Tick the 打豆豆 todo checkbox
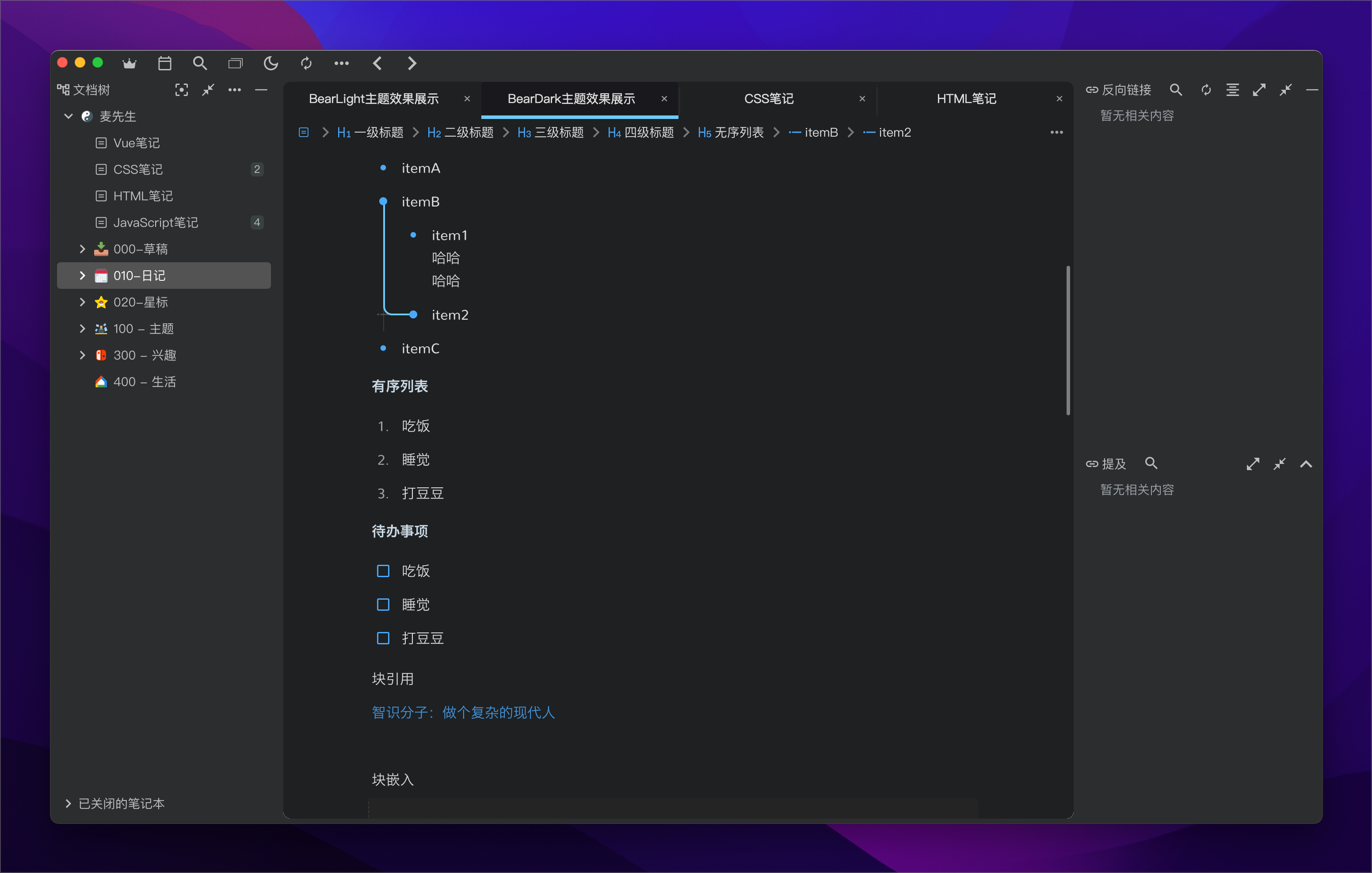 383,638
